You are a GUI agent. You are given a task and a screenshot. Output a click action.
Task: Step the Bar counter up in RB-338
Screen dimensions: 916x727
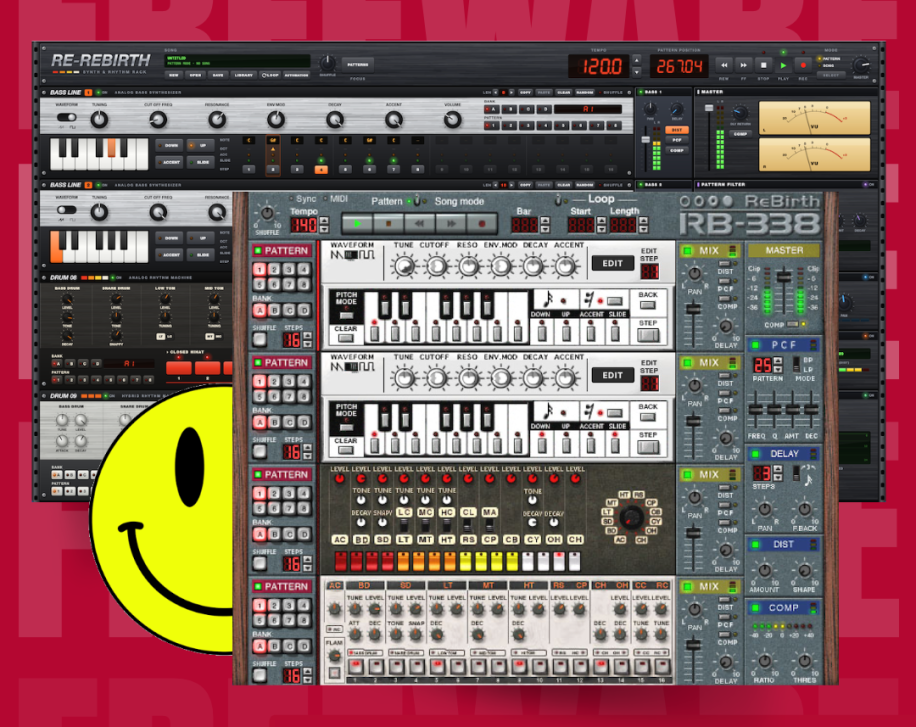(x=545, y=220)
